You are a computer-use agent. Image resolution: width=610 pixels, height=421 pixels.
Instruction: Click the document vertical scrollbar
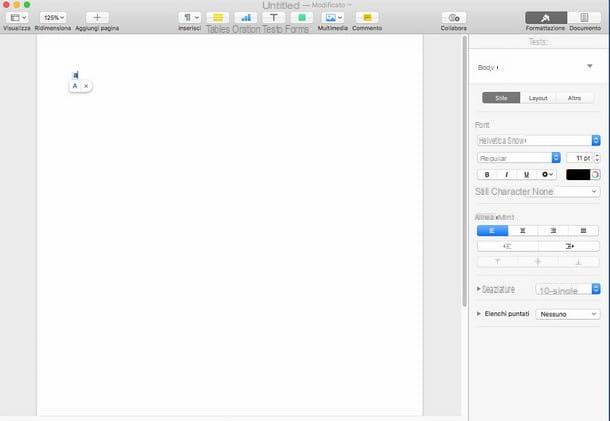point(465,171)
